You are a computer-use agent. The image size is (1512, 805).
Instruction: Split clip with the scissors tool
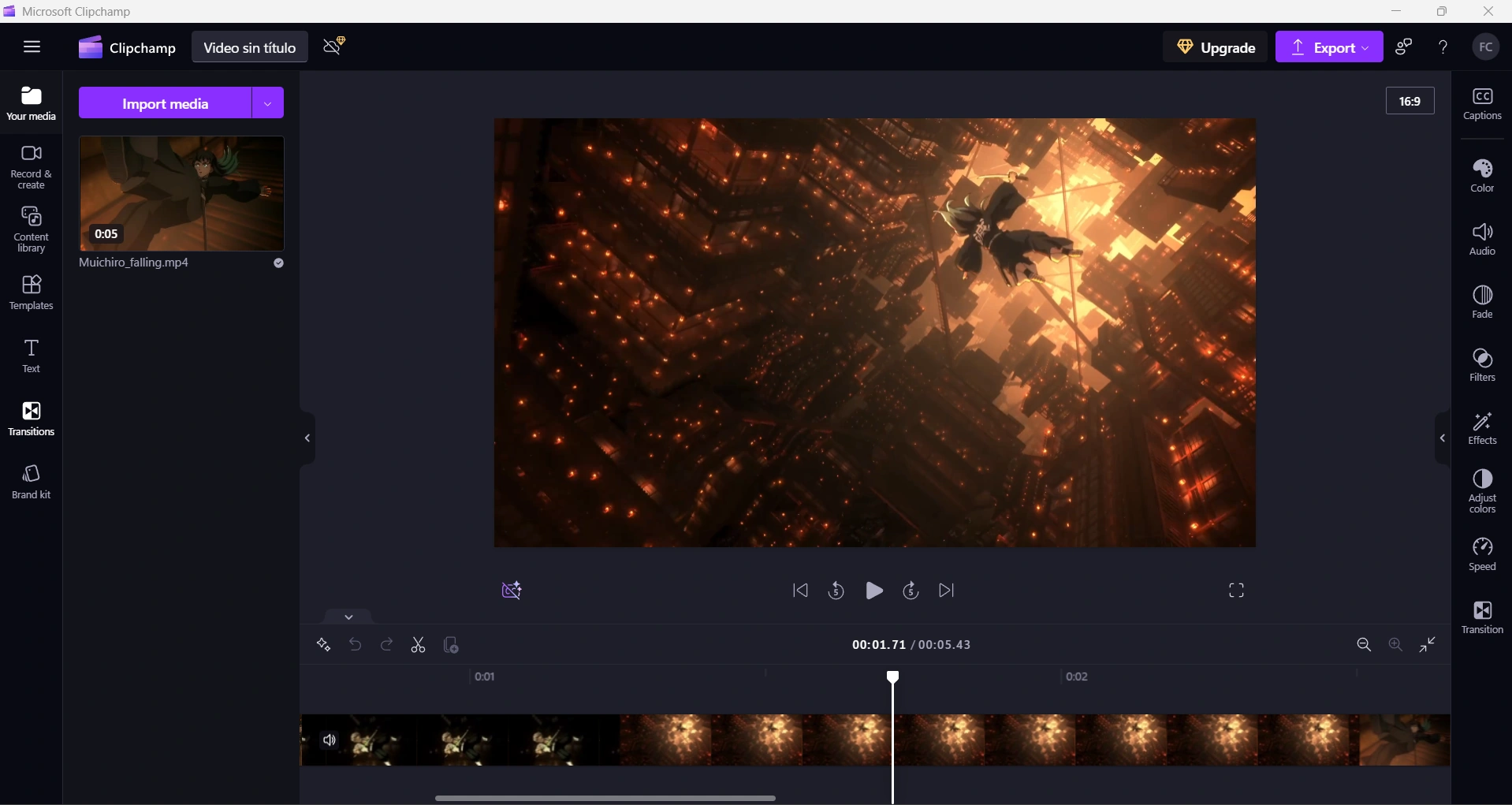(x=418, y=645)
